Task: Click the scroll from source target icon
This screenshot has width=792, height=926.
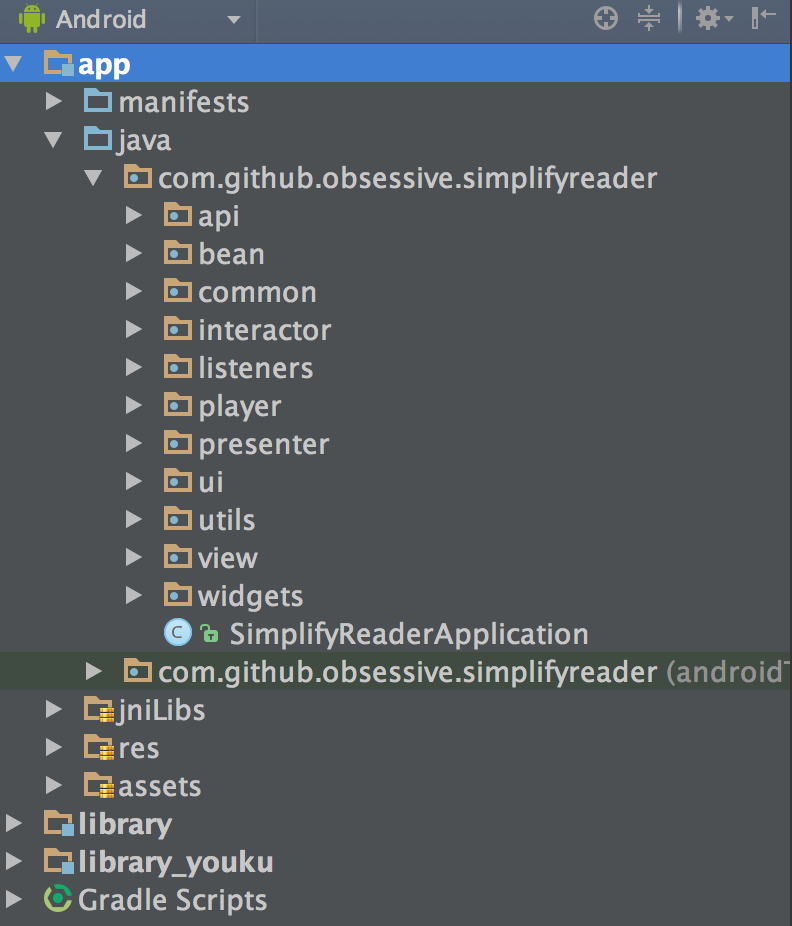Action: [x=606, y=18]
